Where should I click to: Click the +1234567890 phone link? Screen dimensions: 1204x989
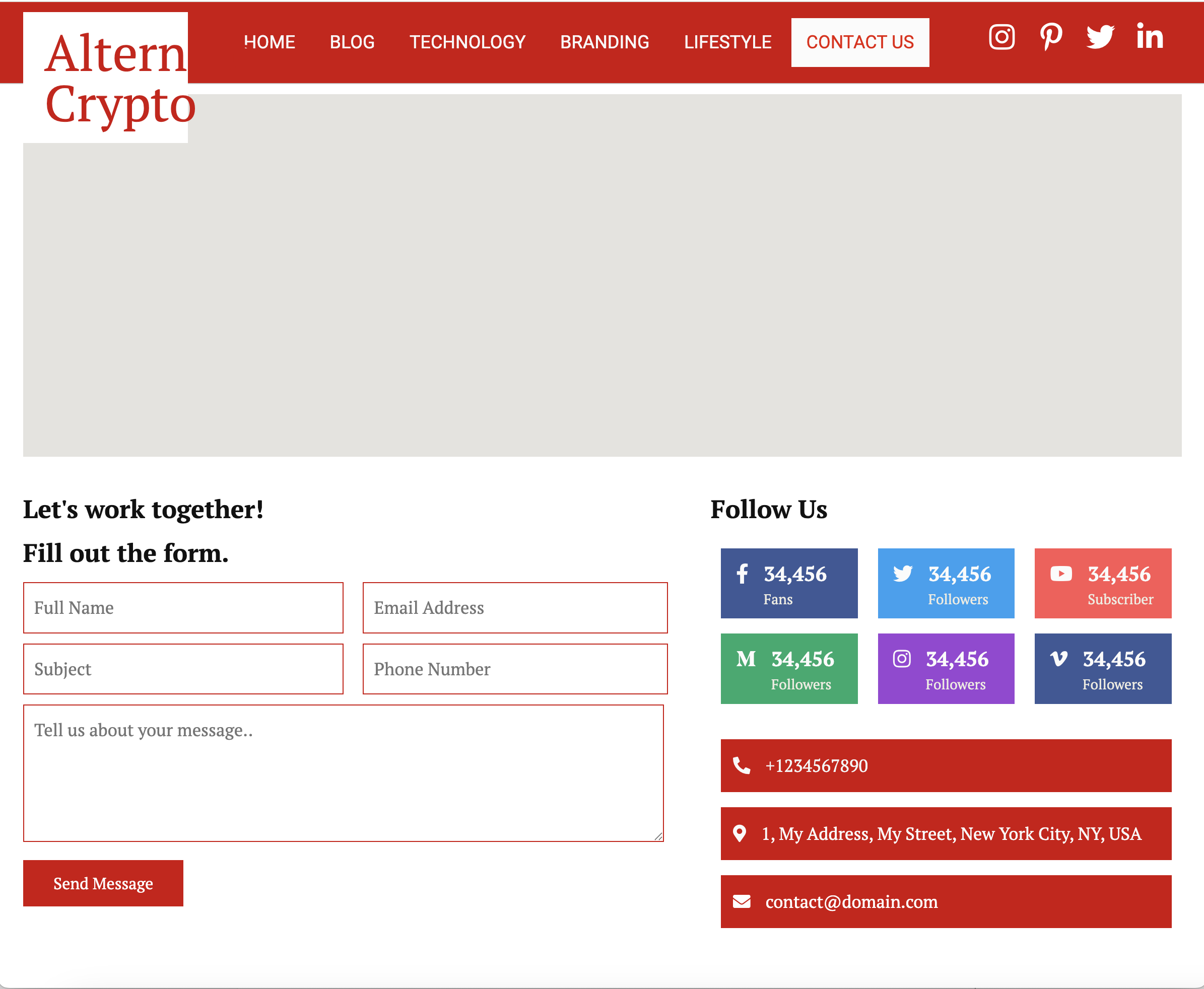(816, 766)
